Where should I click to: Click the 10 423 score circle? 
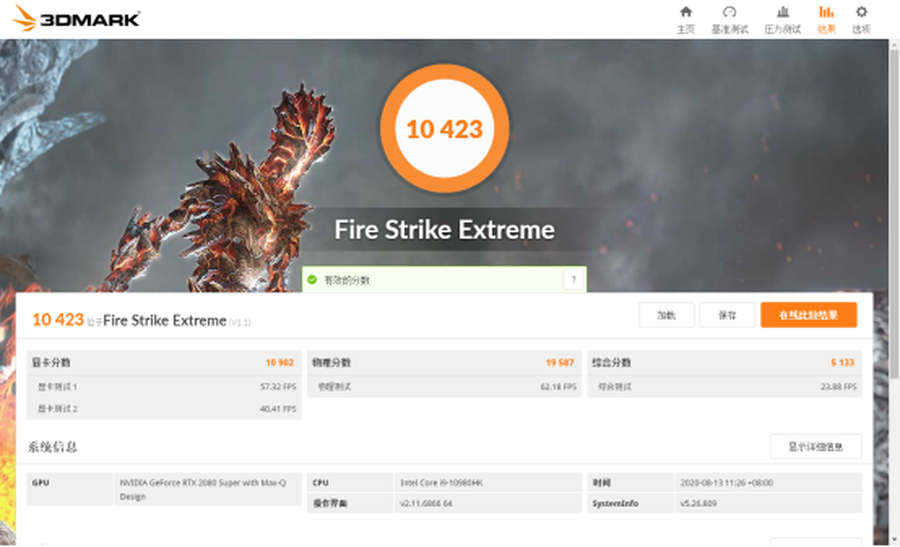[x=444, y=129]
